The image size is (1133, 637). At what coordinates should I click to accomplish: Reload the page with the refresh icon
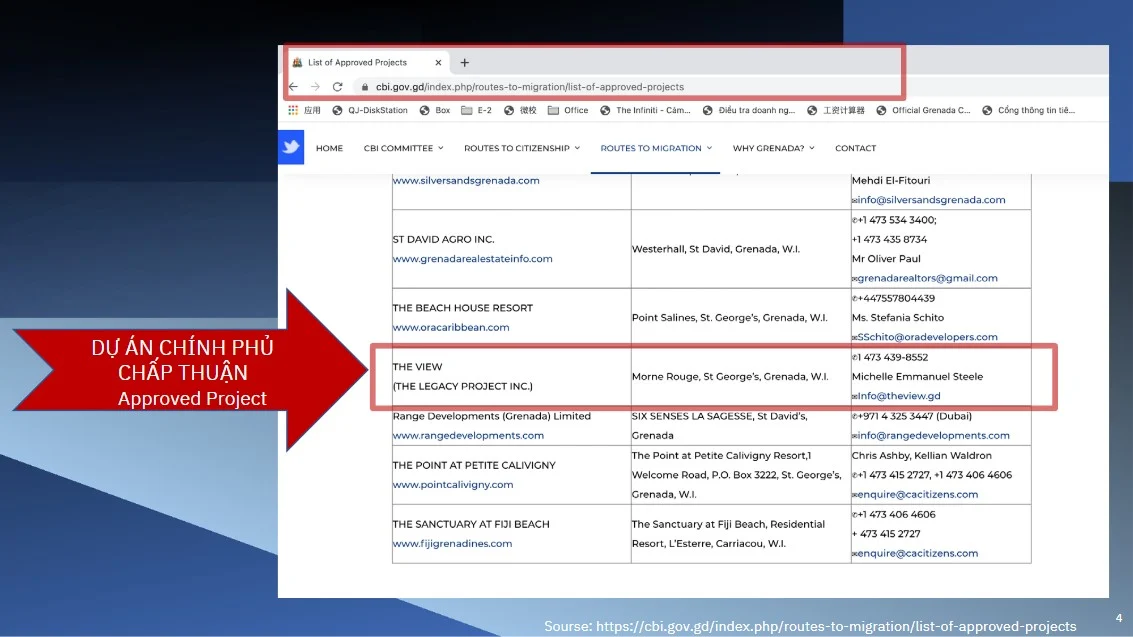[x=337, y=87]
